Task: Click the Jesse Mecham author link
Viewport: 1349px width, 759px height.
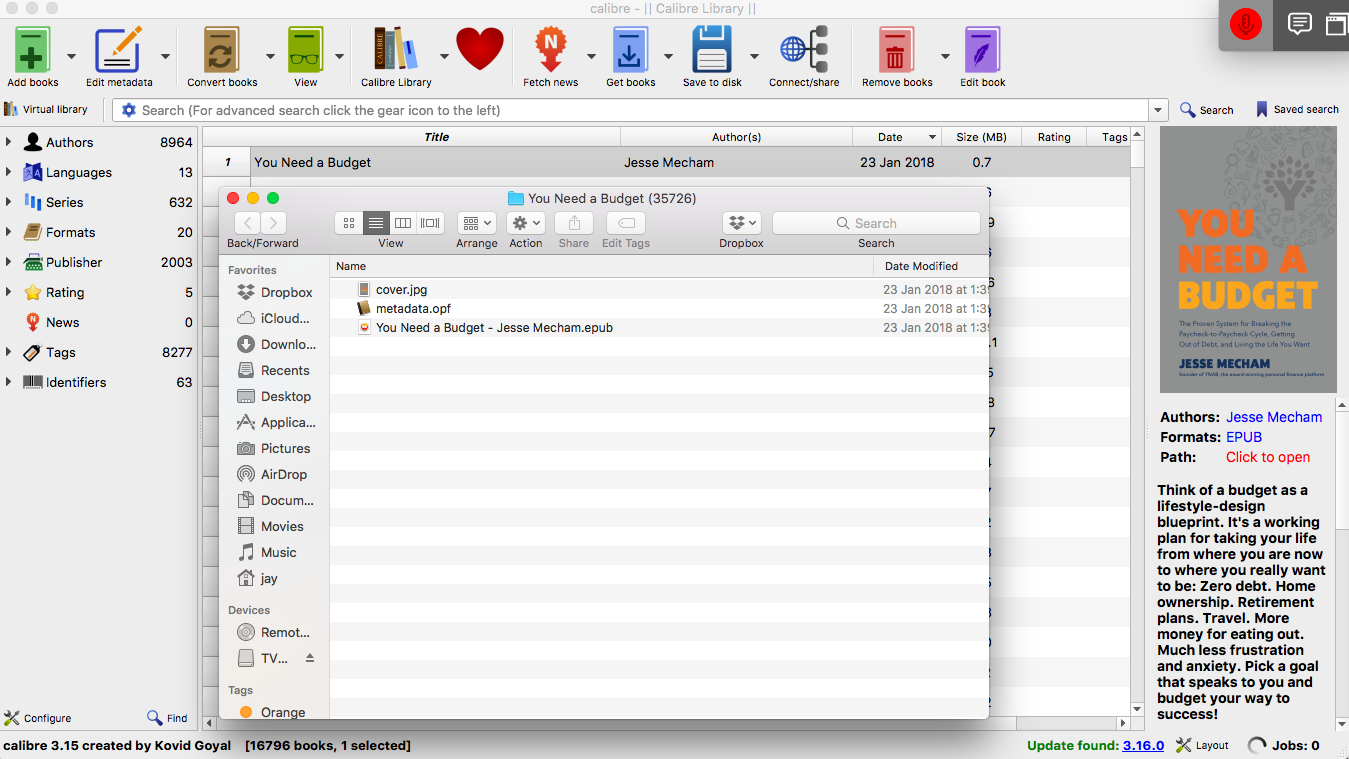Action: (1274, 417)
